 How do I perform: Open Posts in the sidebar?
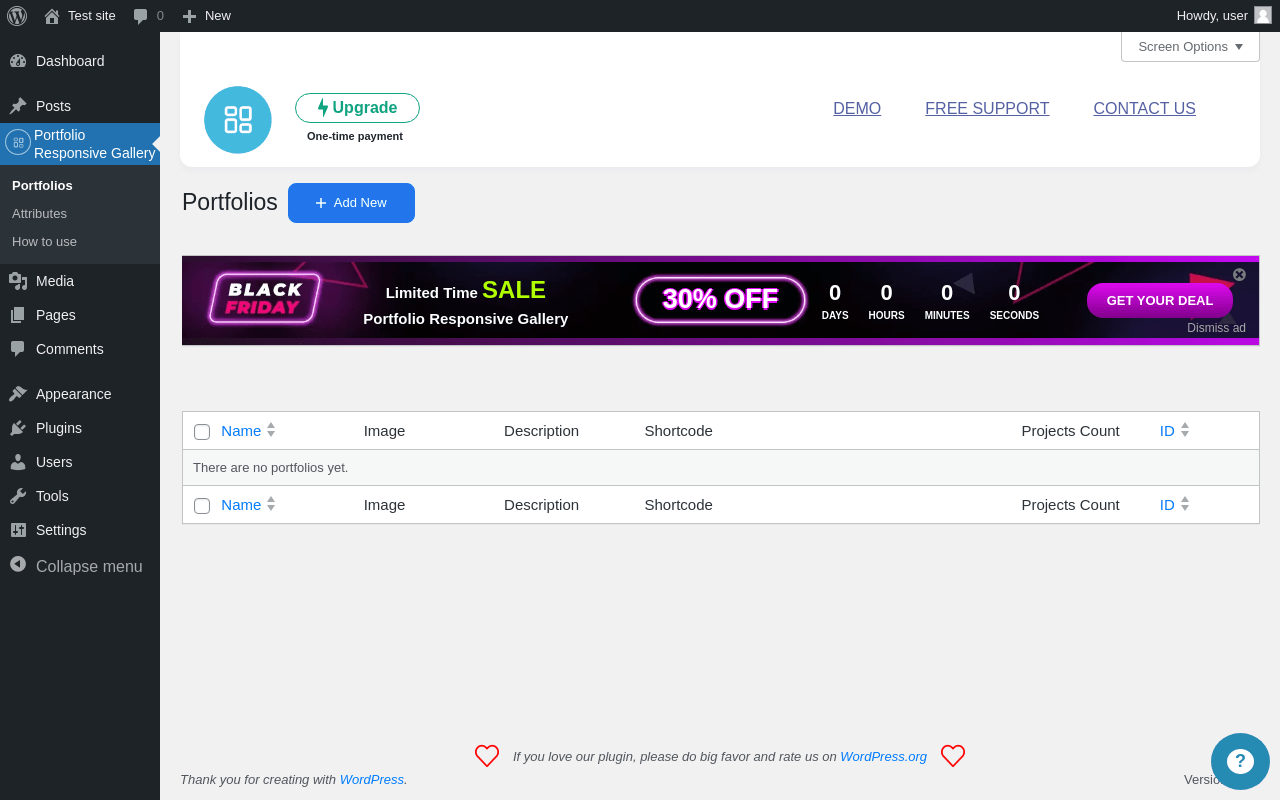coord(80,106)
